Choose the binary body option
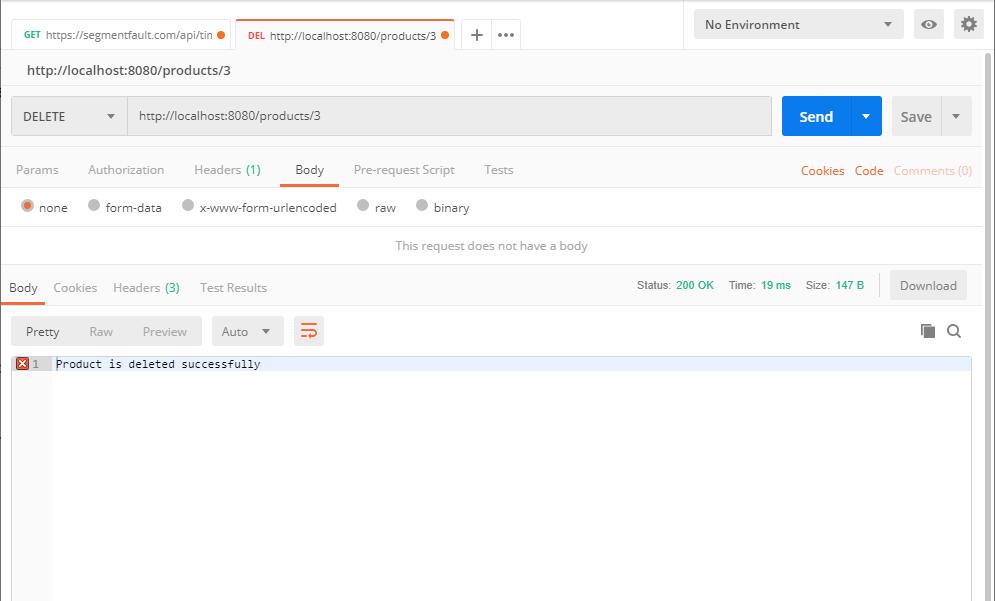 coord(442,207)
